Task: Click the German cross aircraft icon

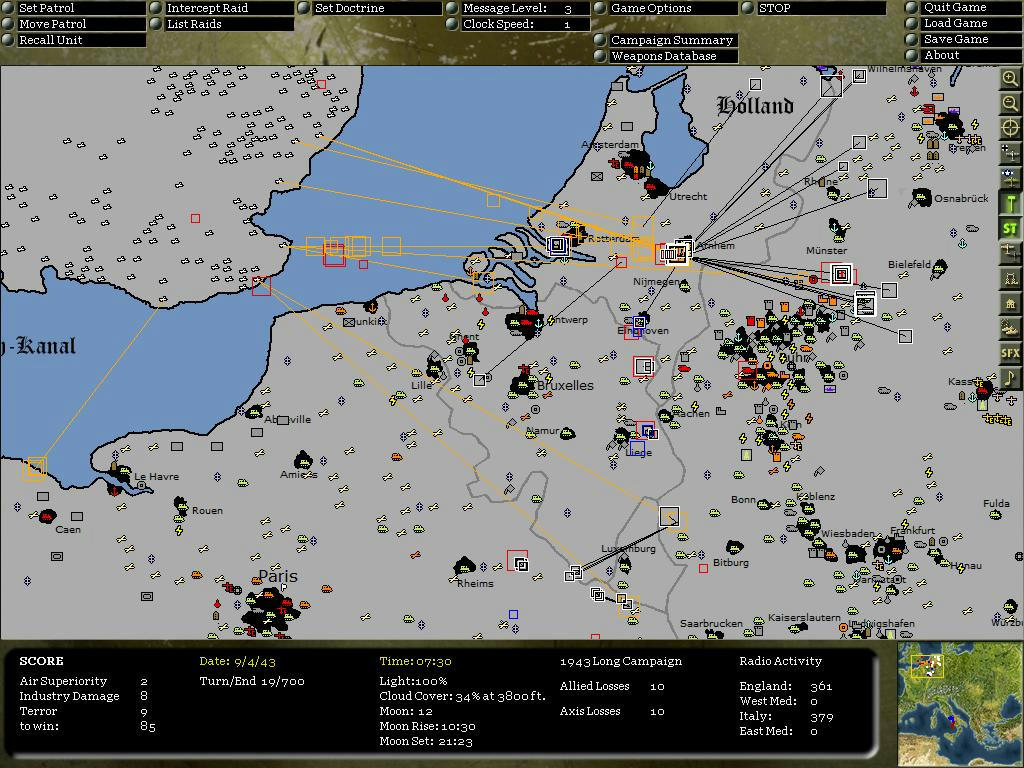Action: point(1010,153)
